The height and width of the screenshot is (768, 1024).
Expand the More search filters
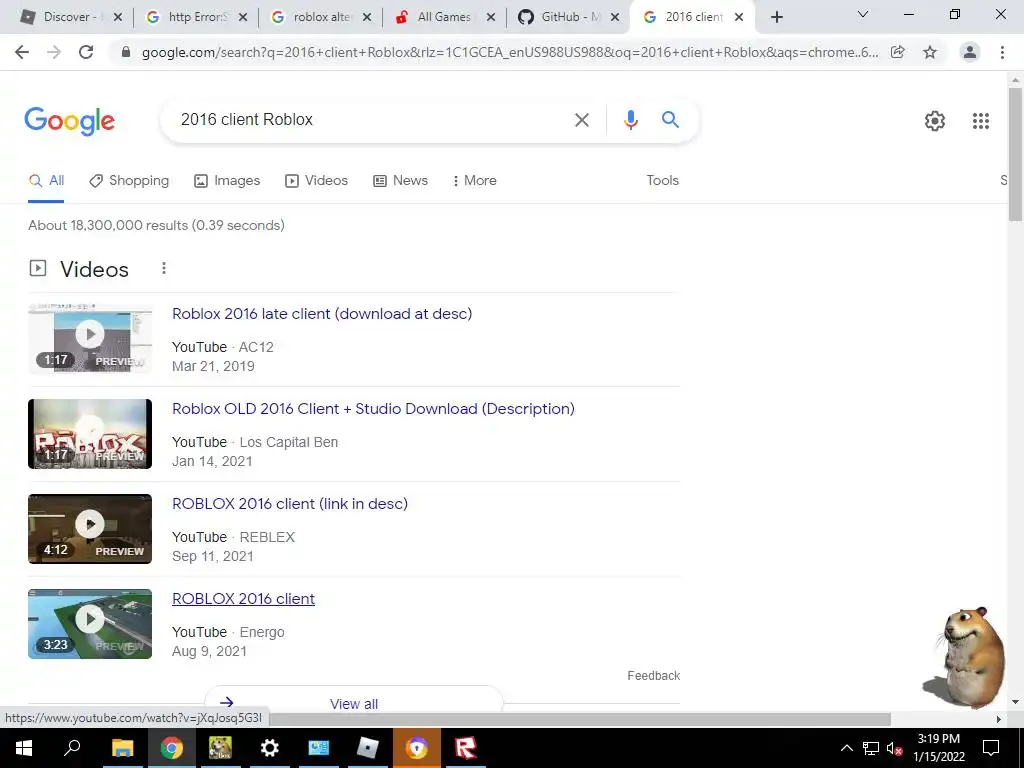(x=475, y=181)
